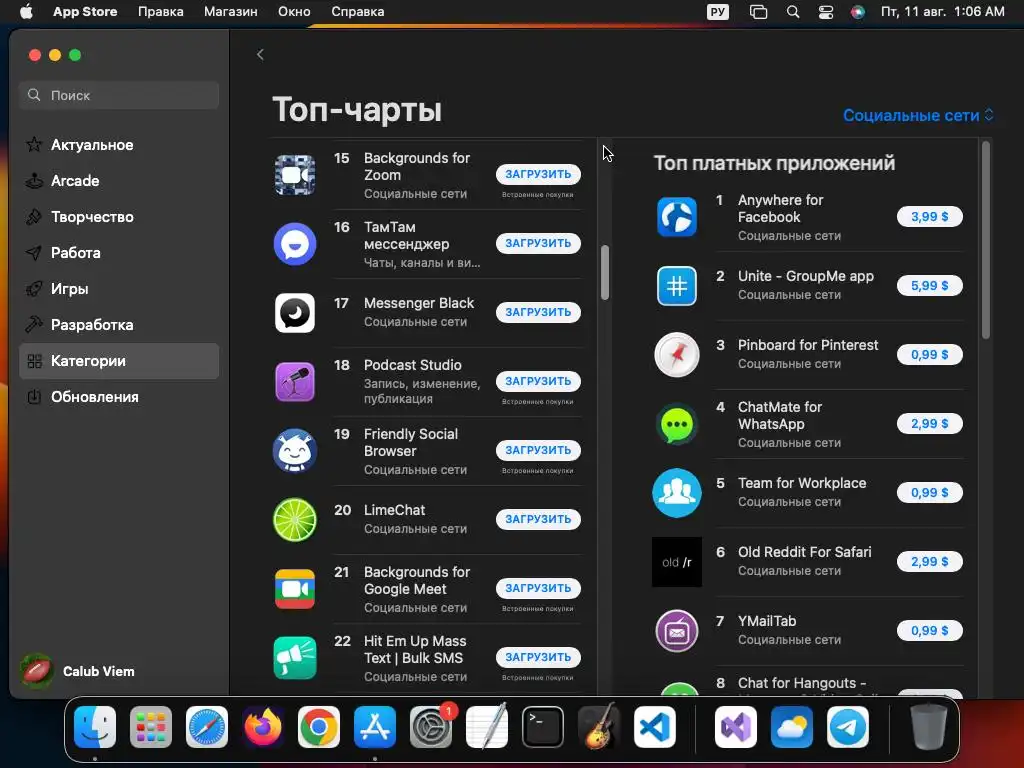
Task: Open System Settings from the Dock
Action: (431, 727)
